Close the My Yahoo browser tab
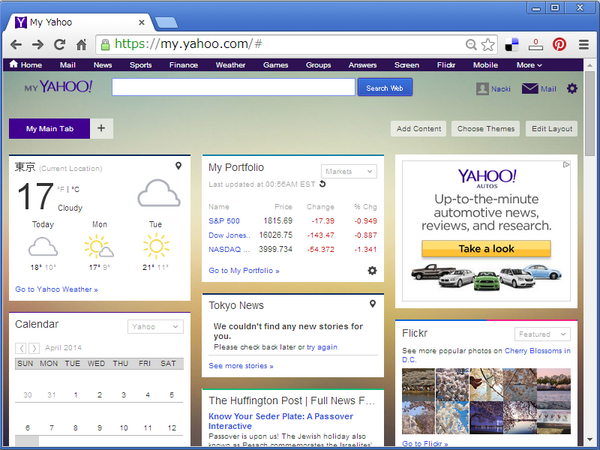Viewport: 600px width, 450px height. point(142,23)
